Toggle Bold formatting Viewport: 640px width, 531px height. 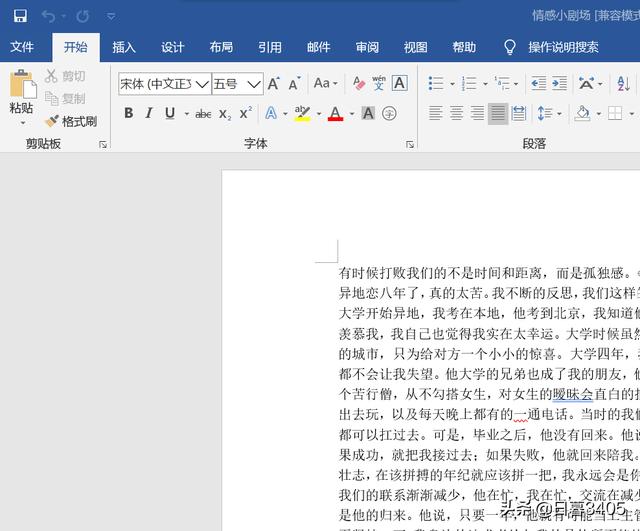[x=128, y=114]
